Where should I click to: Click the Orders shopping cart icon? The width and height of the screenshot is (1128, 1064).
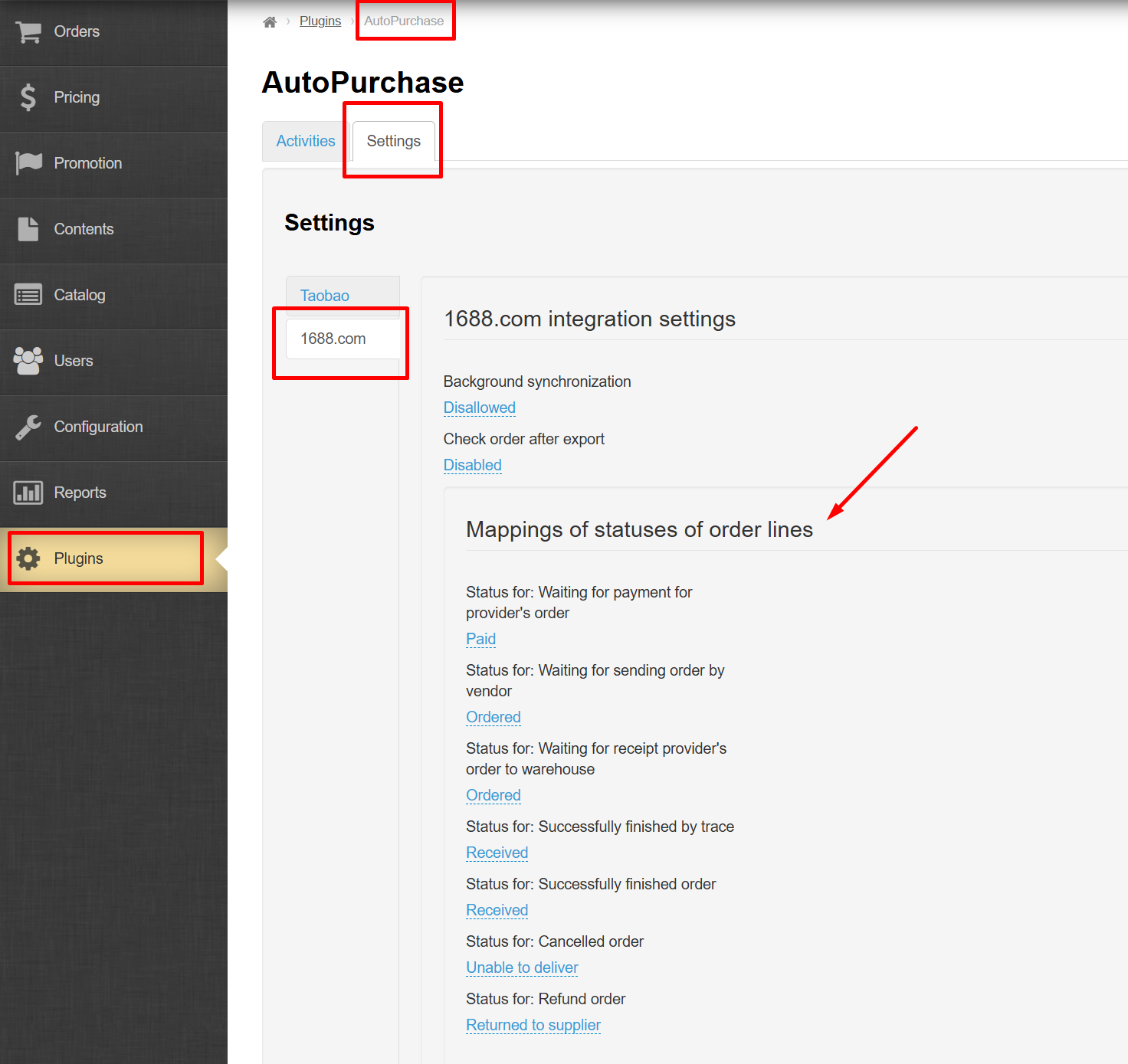pos(28,32)
